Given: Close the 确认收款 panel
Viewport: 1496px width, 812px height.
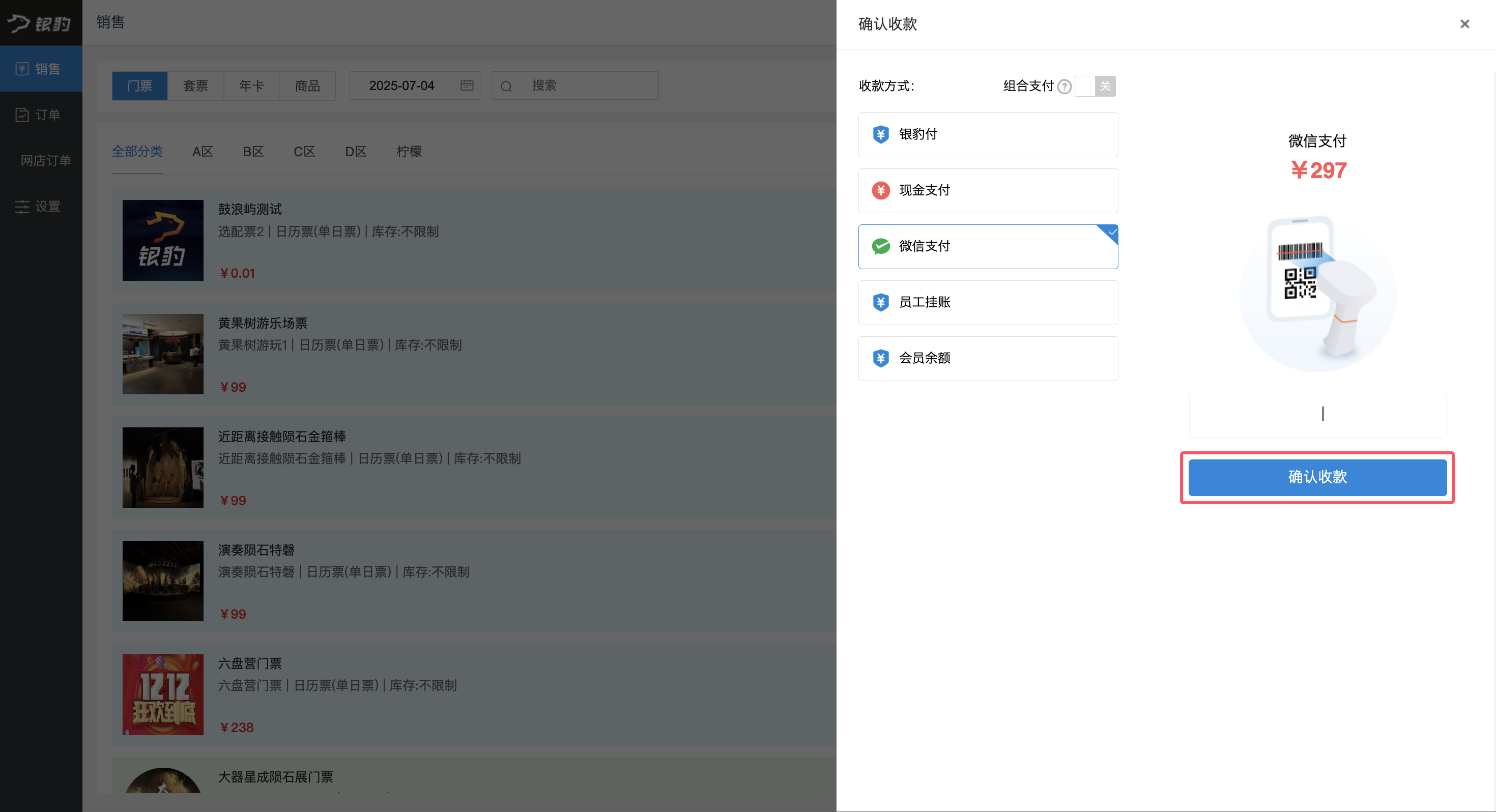Looking at the screenshot, I should [x=1464, y=24].
